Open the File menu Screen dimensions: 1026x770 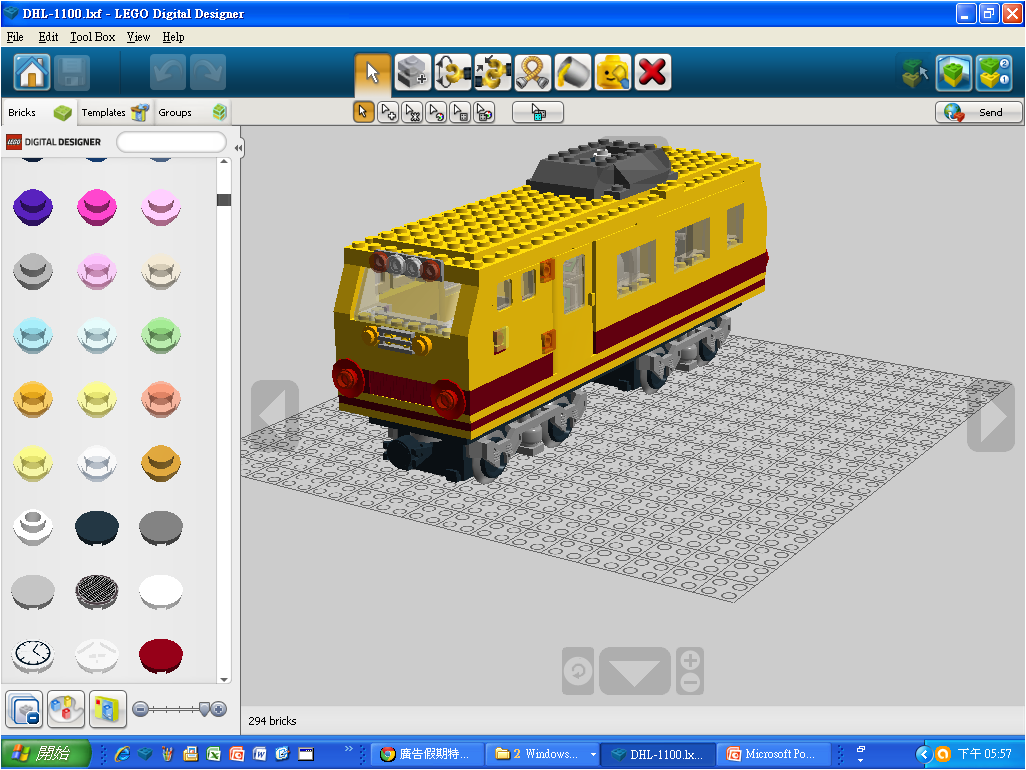(x=15, y=37)
